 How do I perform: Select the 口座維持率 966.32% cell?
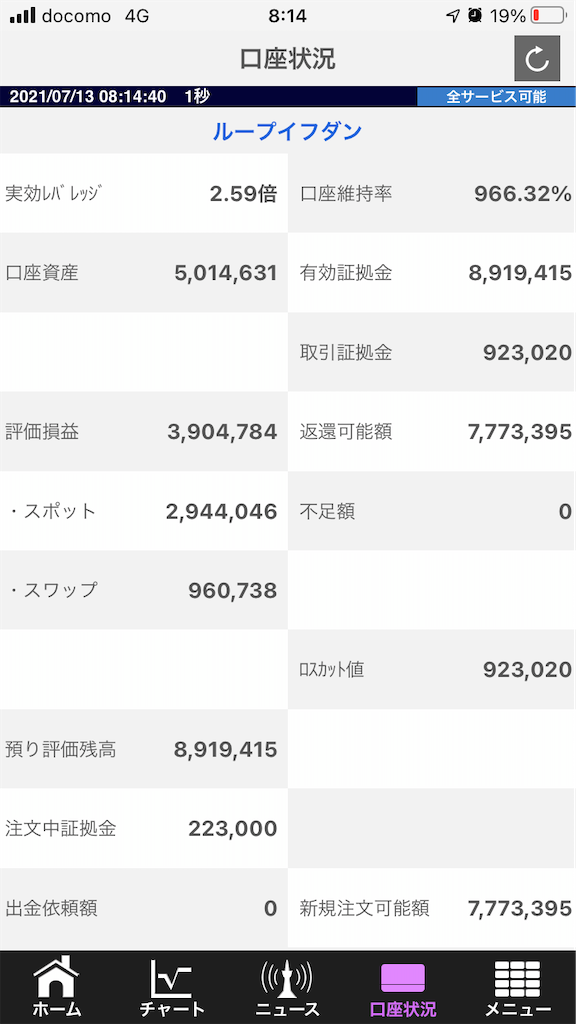(x=432, y=193)
